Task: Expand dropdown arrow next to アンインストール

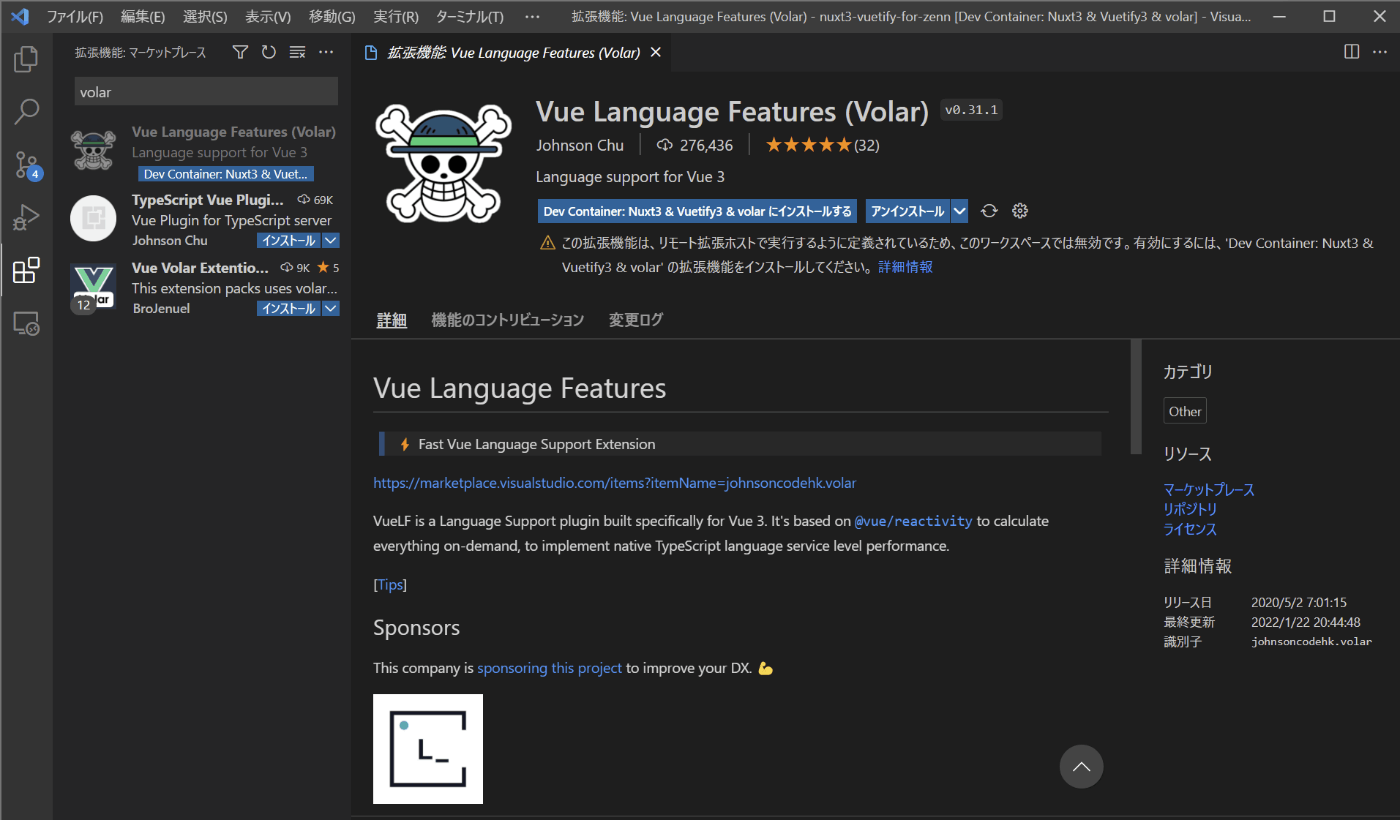Action: (959, 211)
